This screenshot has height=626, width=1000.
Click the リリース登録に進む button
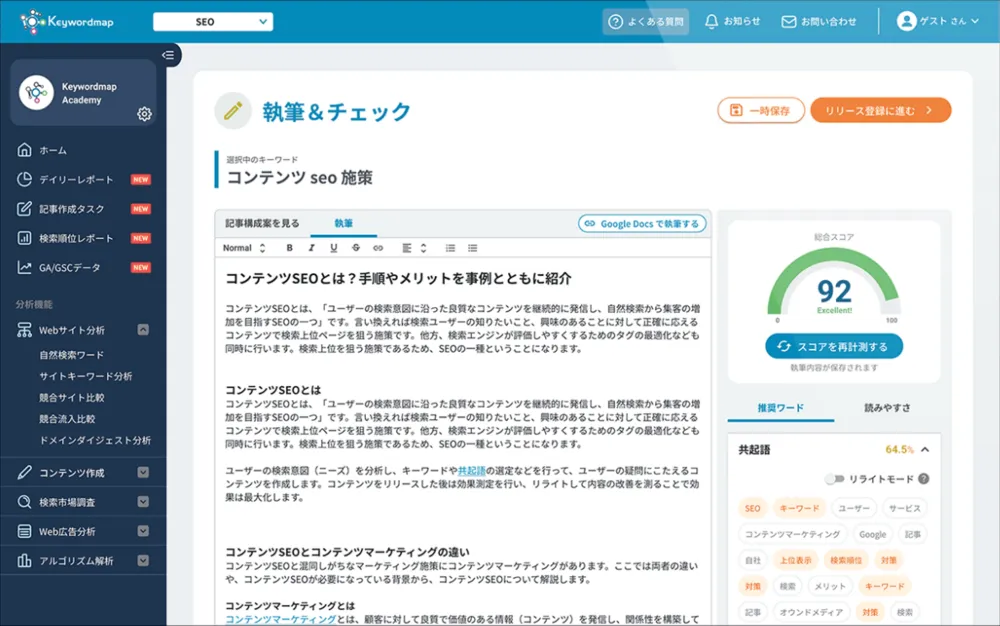(880, 111)
